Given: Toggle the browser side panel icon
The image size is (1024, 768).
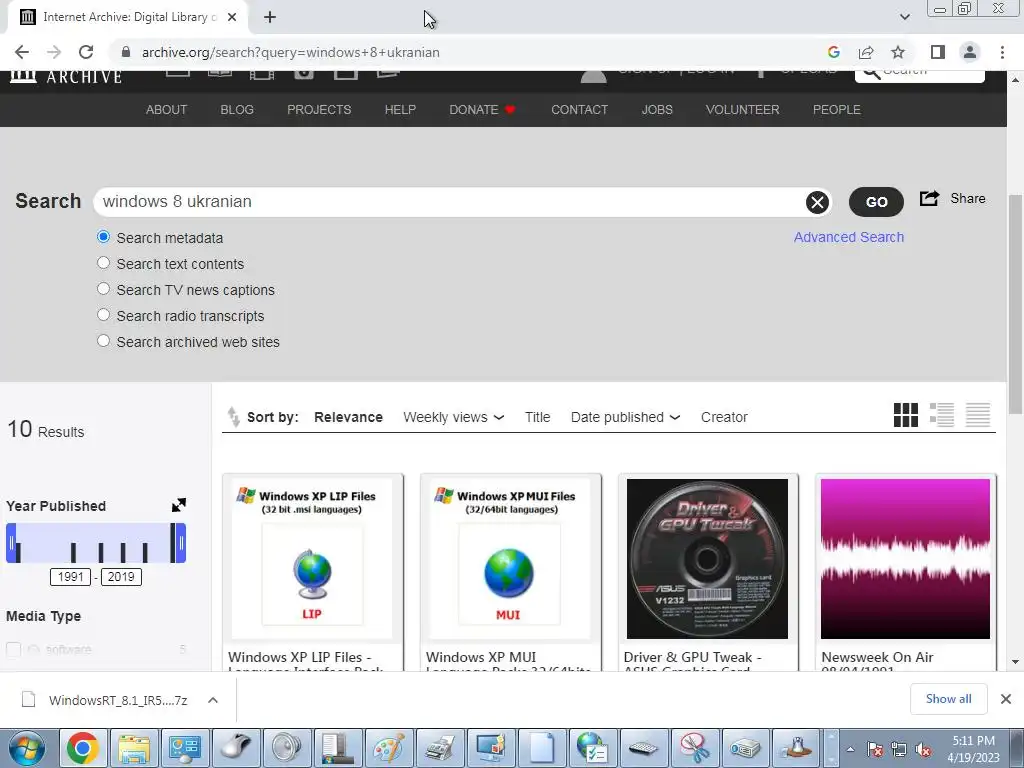Looking at the screenshot, I should coord(938,52).
